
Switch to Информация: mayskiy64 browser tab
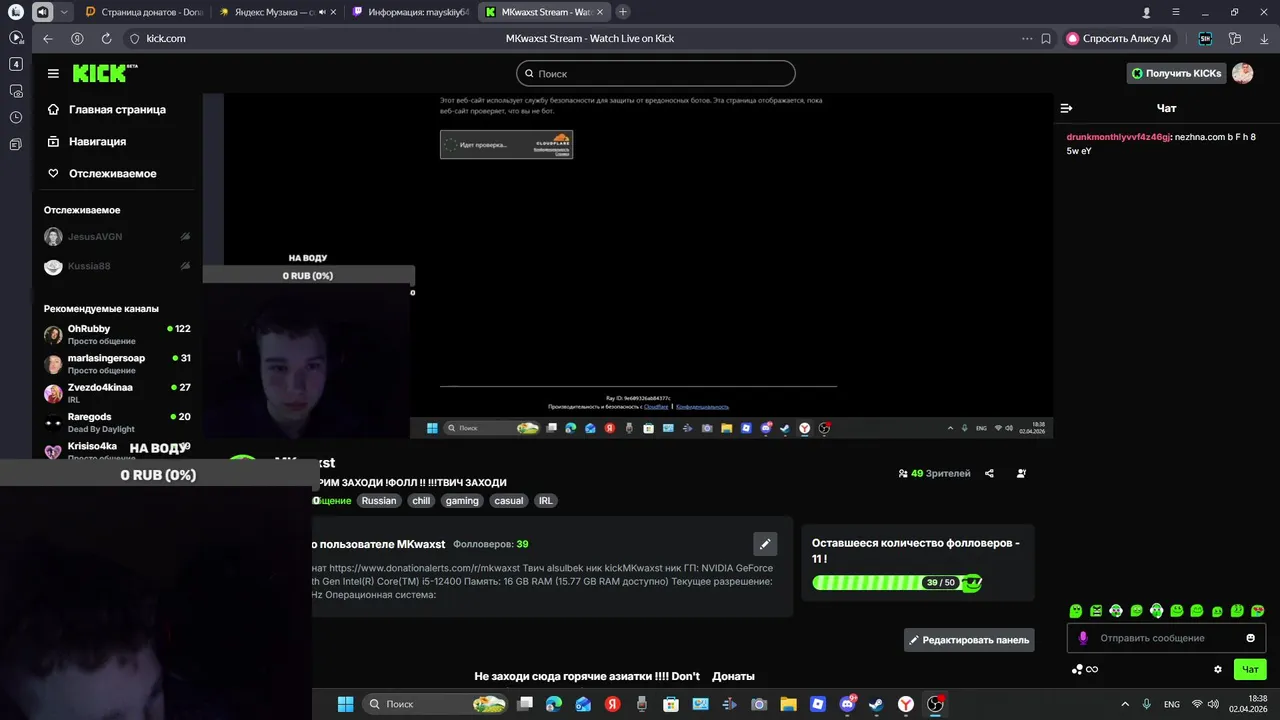pyautogui.click(x=410, y=12)
